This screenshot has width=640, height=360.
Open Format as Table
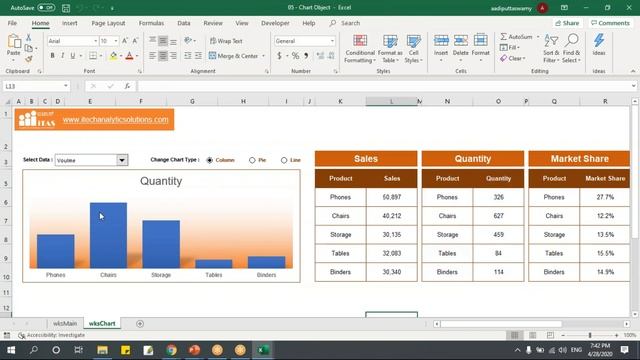pos(390,49)
